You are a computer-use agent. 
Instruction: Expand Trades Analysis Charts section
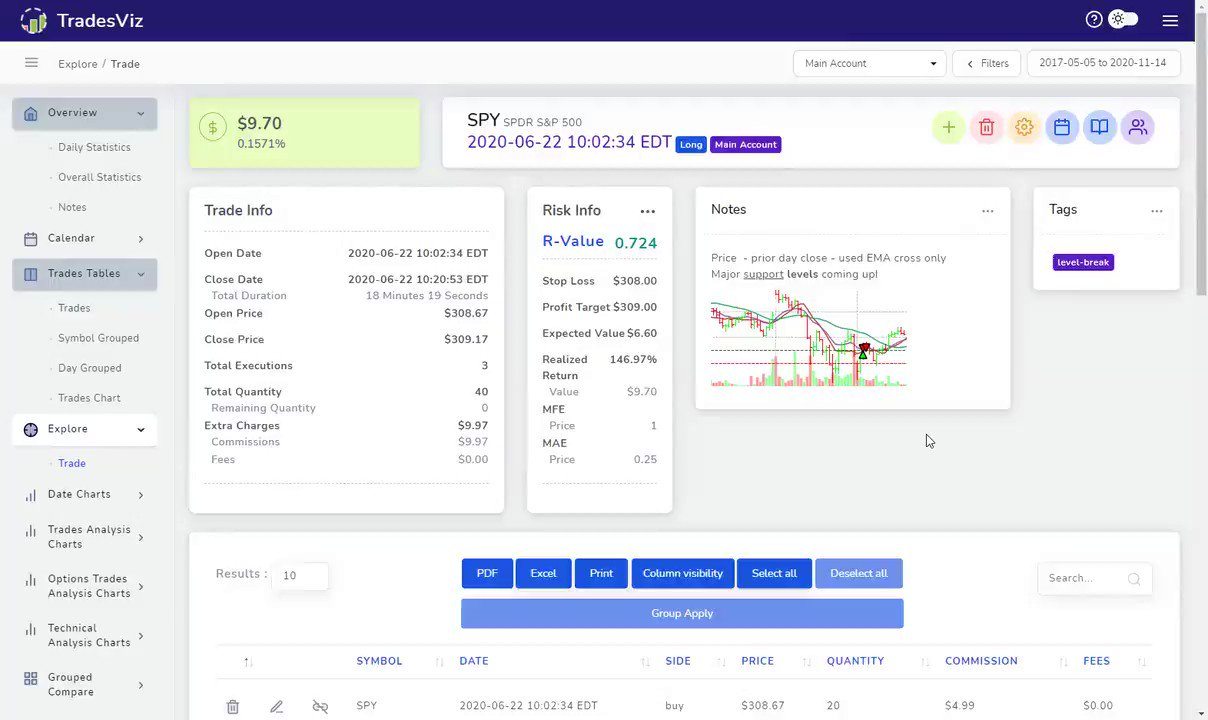[84, 537]
